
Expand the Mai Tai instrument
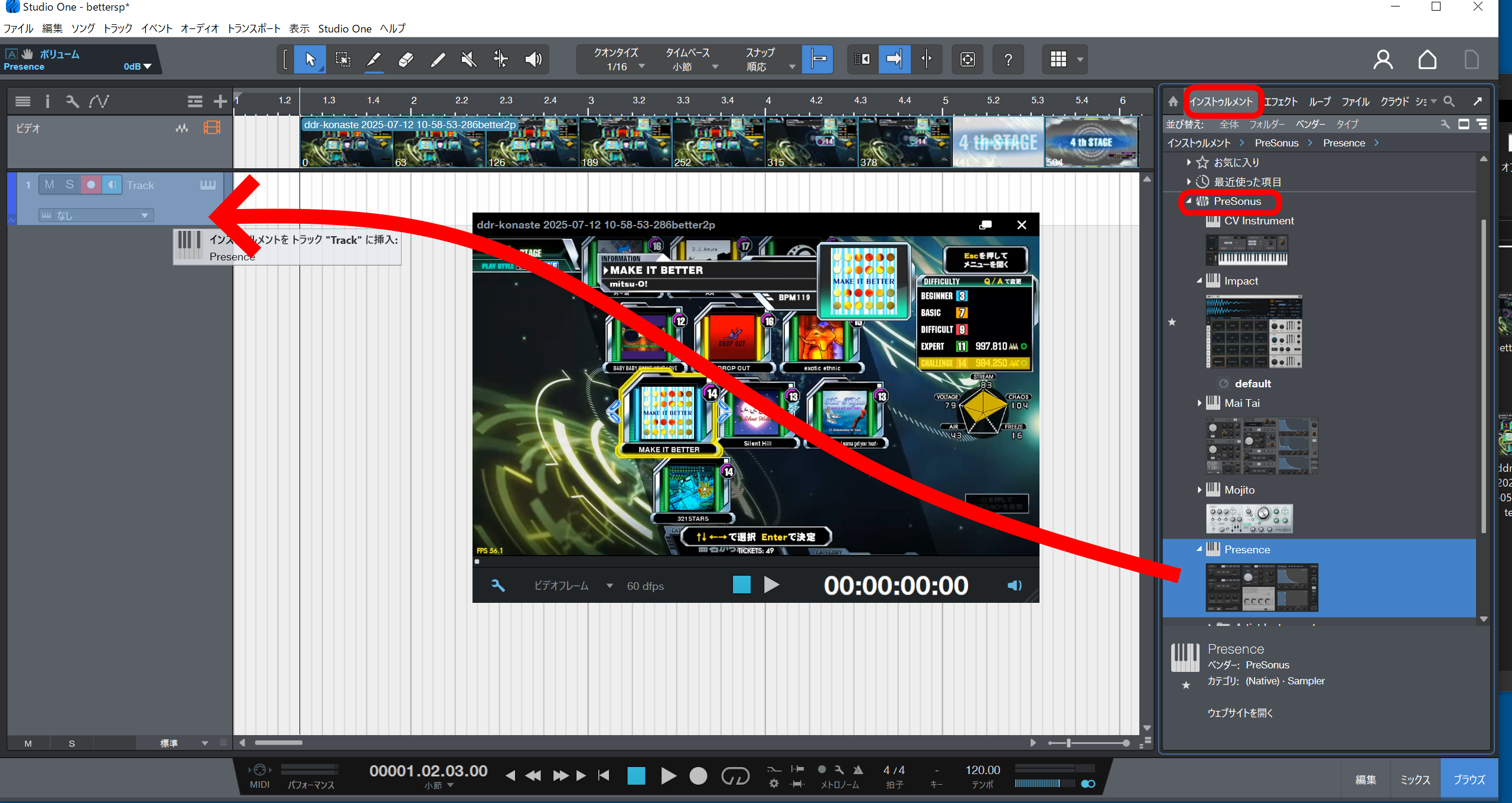pos(1199,403)
